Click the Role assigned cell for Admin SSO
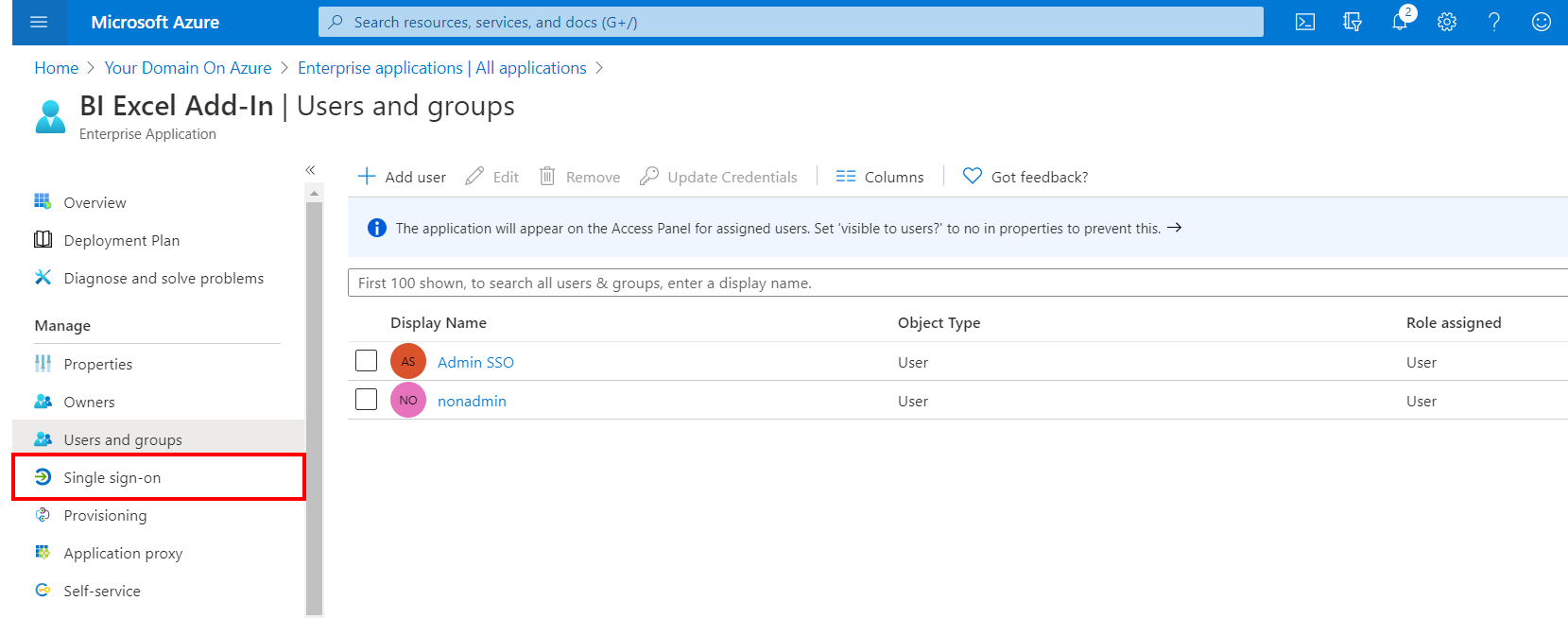The width and height of the screenshot is (1568, 618). pyautogui.click(x=1421, y=362)
